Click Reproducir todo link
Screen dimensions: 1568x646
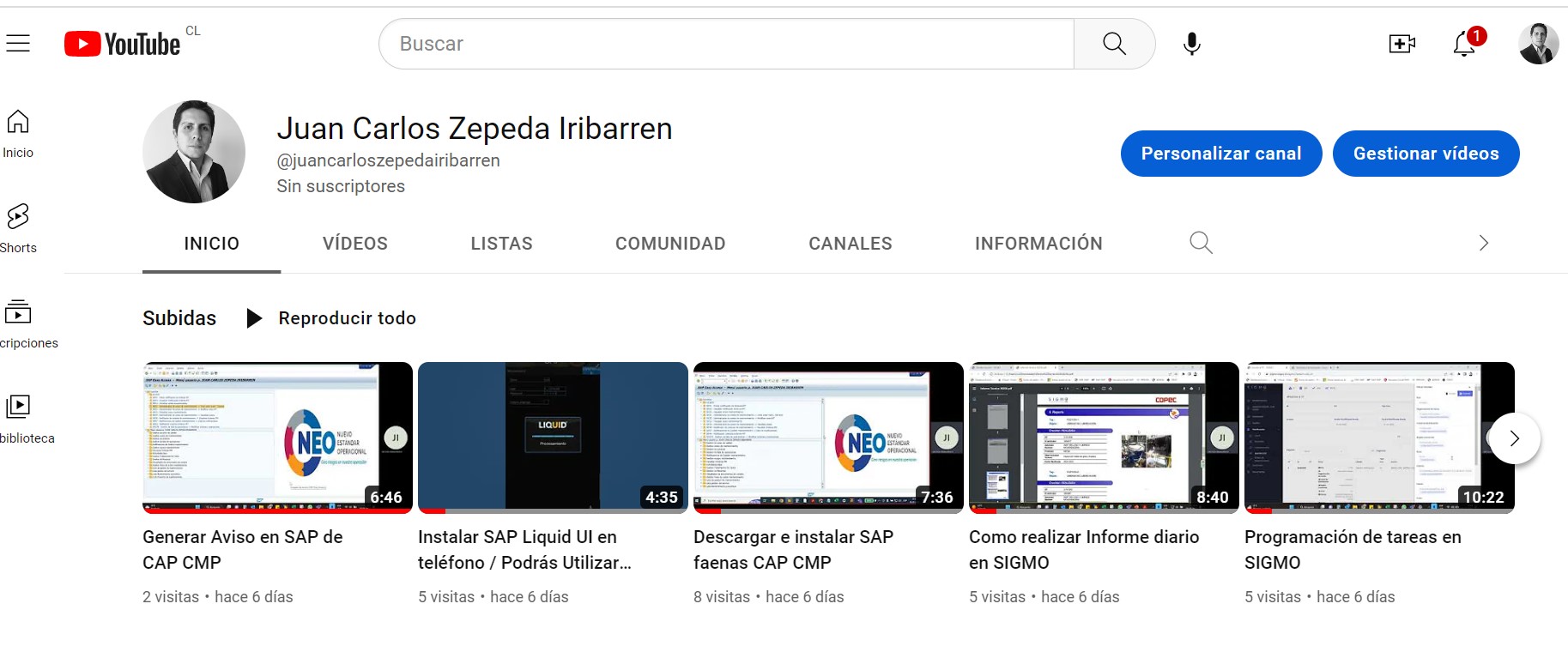(347, 318)
